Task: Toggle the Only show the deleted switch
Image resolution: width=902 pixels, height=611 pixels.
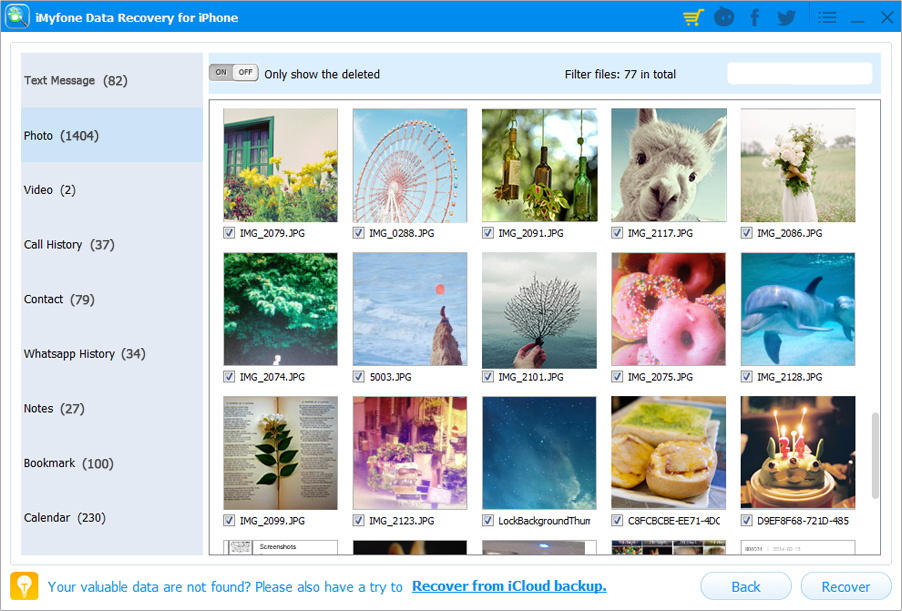Action: tap(233, 73)
